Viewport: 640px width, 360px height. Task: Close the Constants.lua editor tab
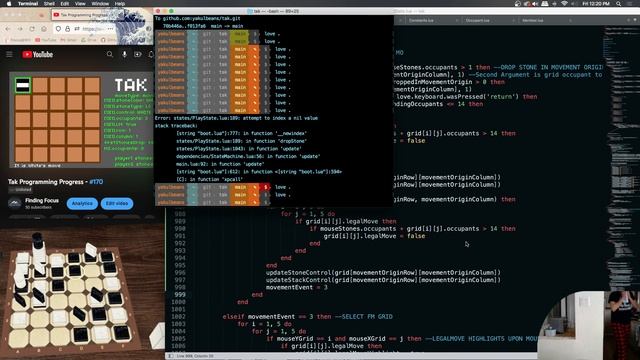point(457,20)
